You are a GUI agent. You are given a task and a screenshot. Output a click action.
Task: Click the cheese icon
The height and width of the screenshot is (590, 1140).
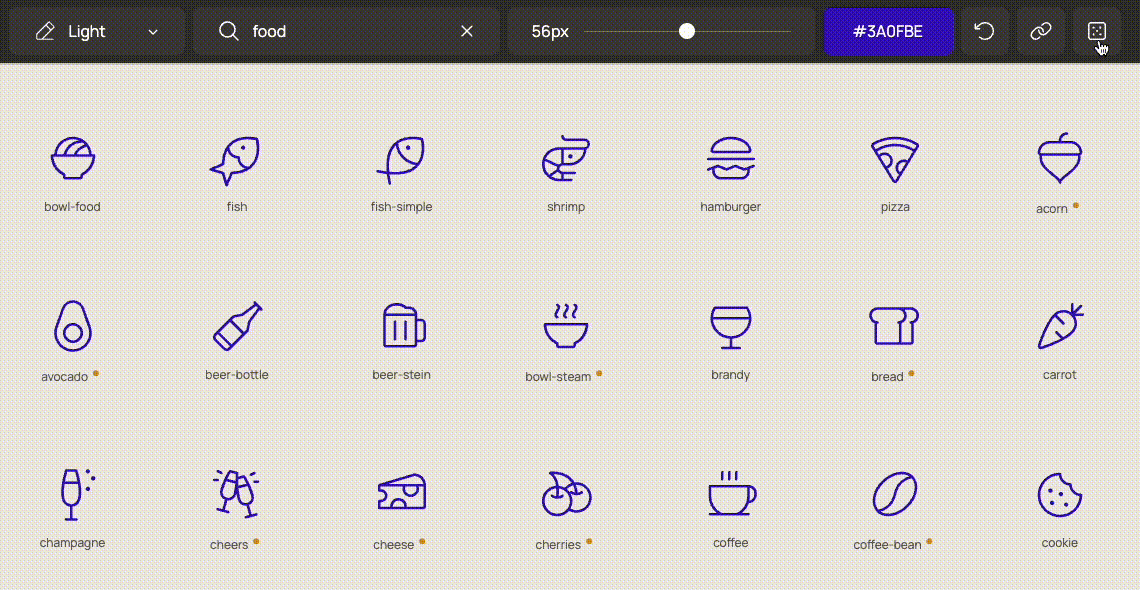pyautogui.click(x=401, y=494)
